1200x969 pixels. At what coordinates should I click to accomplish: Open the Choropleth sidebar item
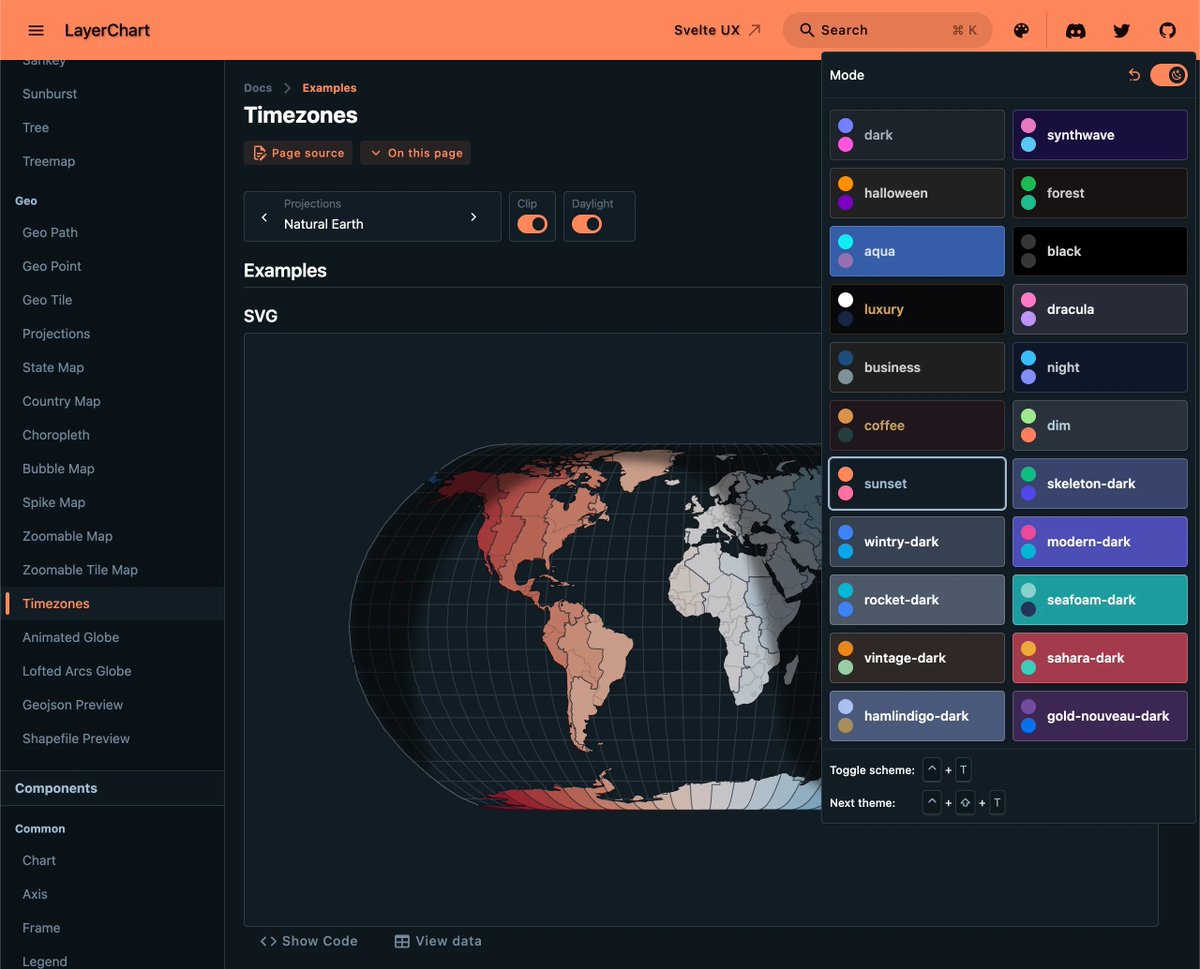click(56, 435)
